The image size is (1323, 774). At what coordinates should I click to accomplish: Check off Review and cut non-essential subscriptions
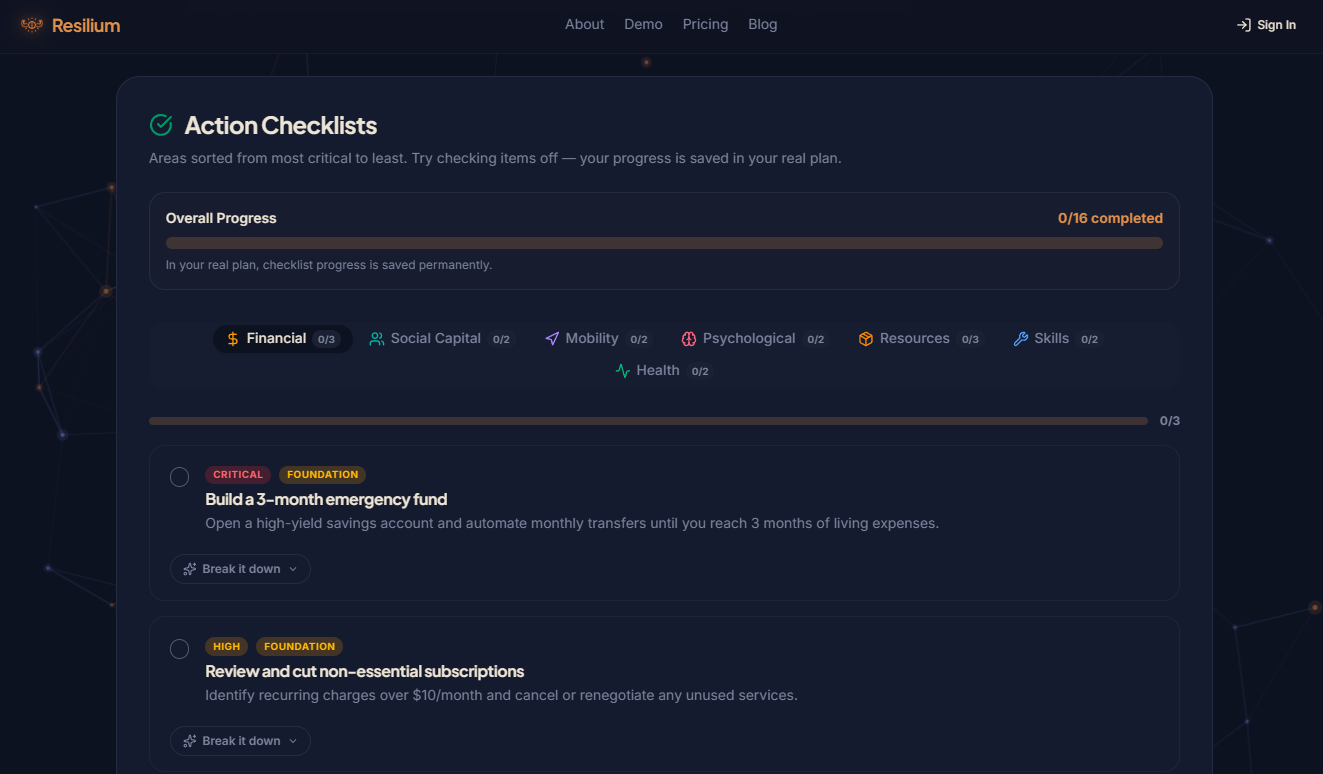pyautogui.click(x=180, y=649)
